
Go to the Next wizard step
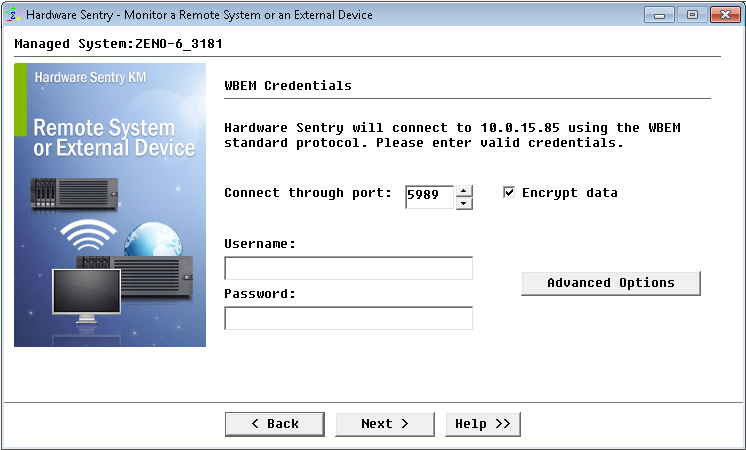pos(384,424)
